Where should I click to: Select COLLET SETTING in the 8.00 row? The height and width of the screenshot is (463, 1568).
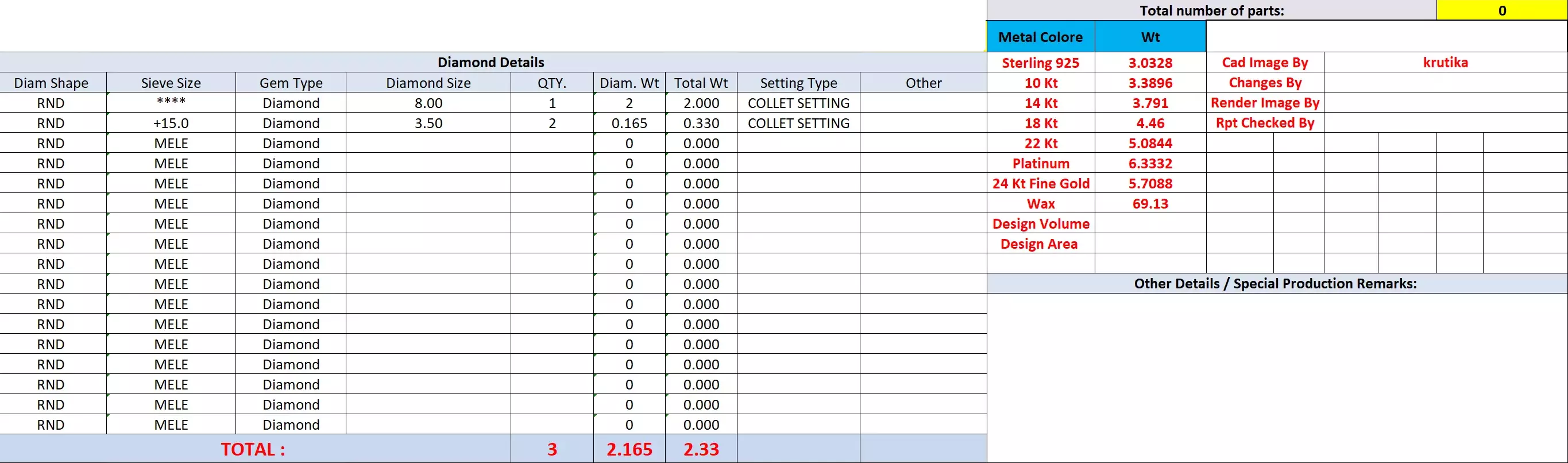(x=798, y=103)
